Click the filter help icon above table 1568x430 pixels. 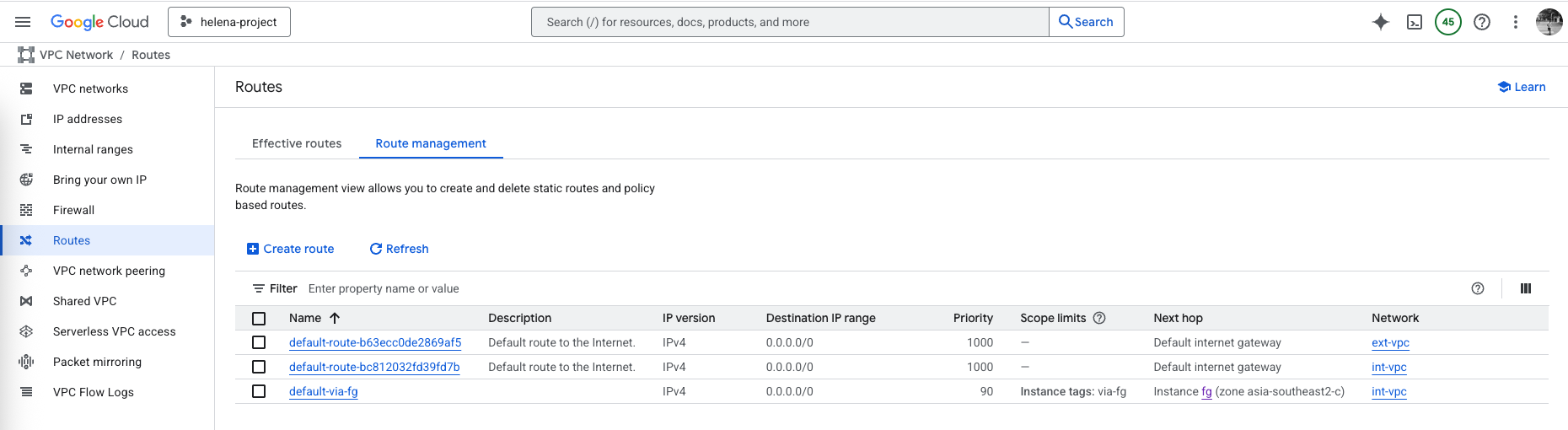click(1477, 288)
